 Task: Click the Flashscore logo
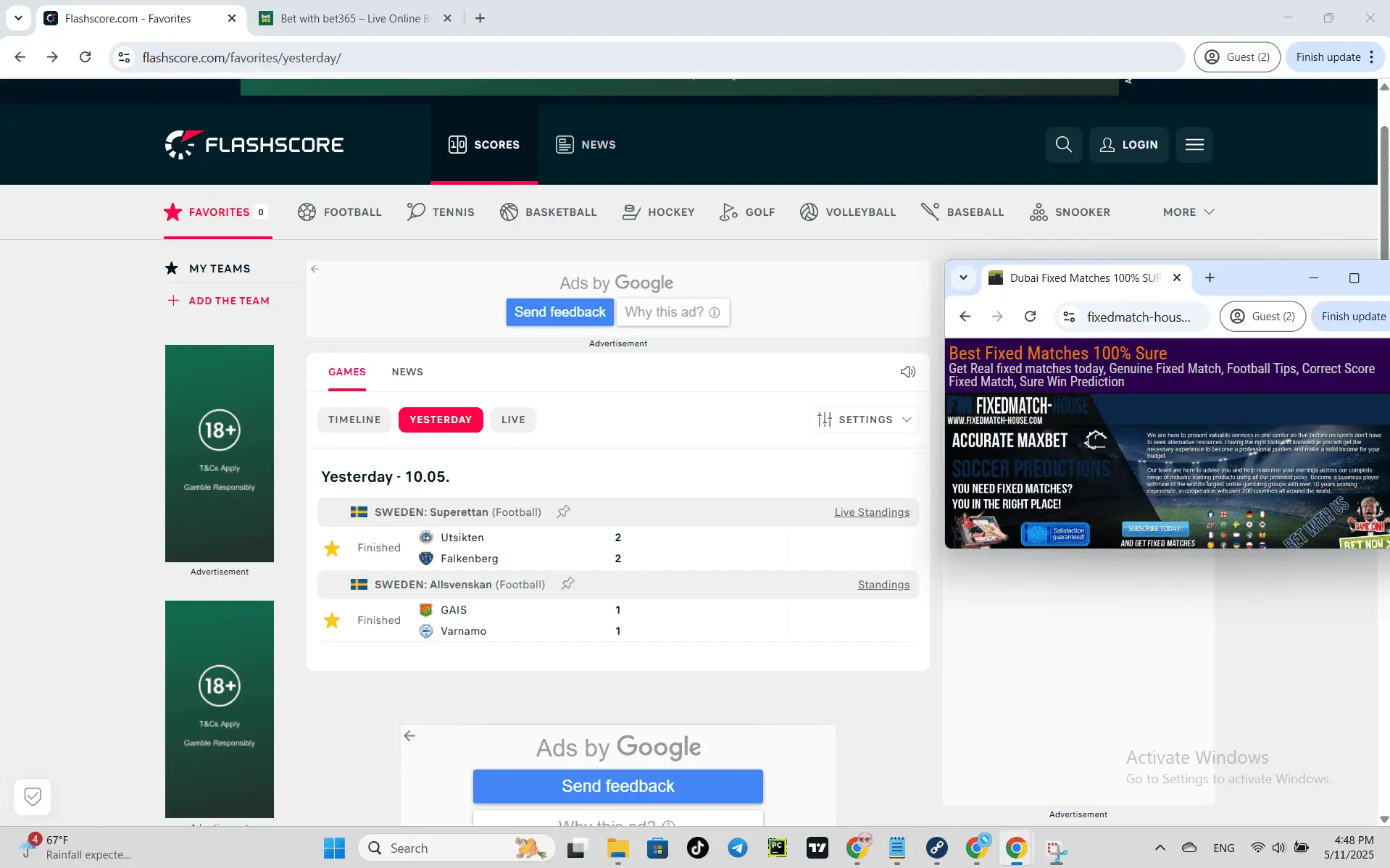coord(254,144)
